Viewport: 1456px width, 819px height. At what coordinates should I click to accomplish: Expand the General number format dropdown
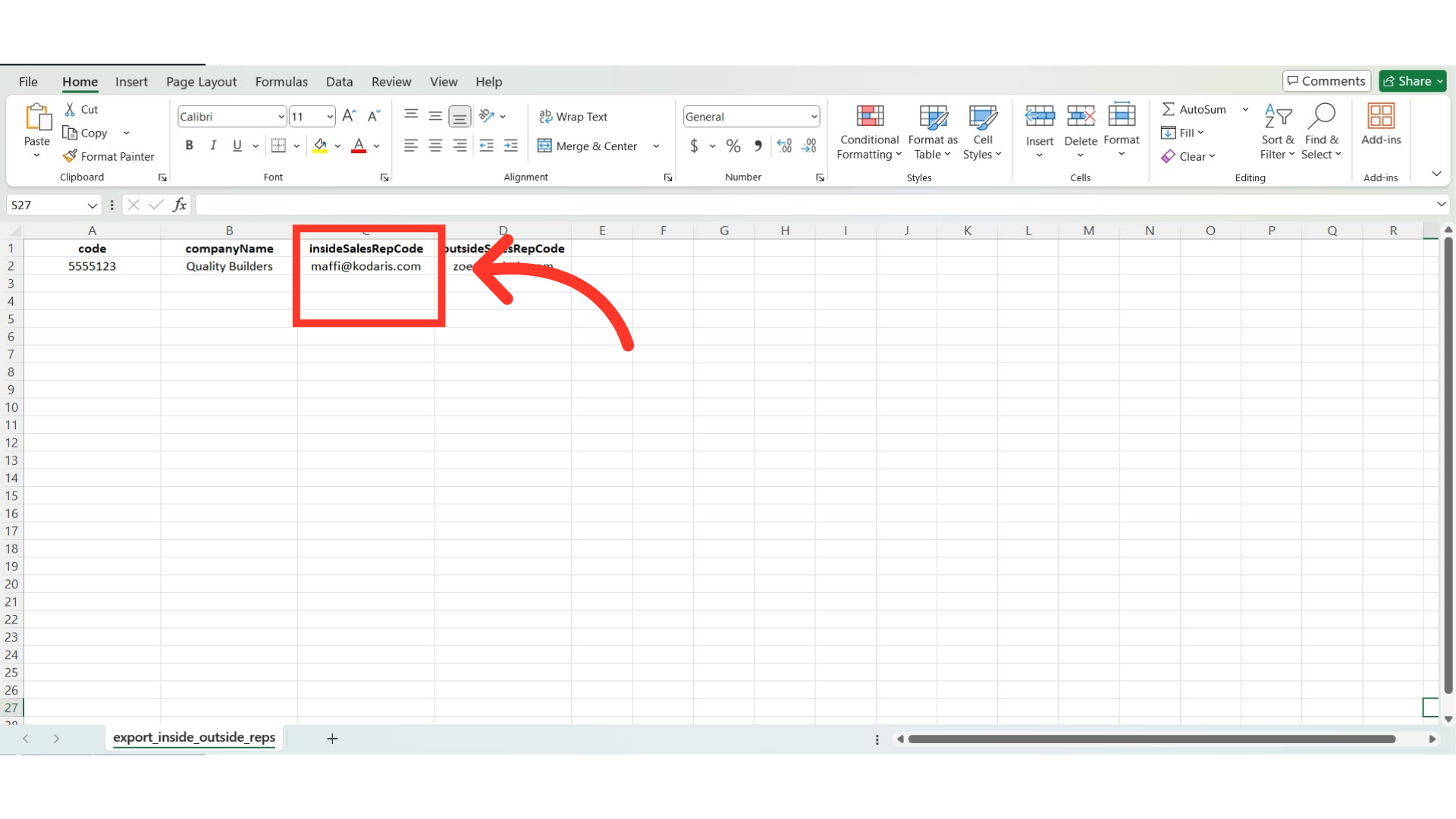(814, 117)
